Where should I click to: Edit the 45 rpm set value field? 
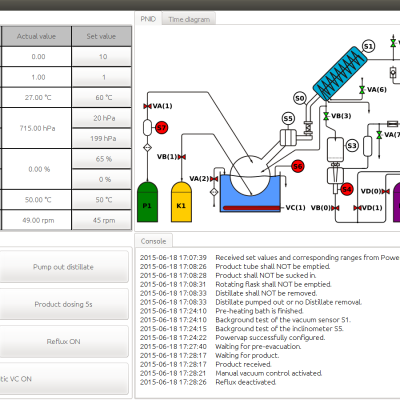point(102,220)
